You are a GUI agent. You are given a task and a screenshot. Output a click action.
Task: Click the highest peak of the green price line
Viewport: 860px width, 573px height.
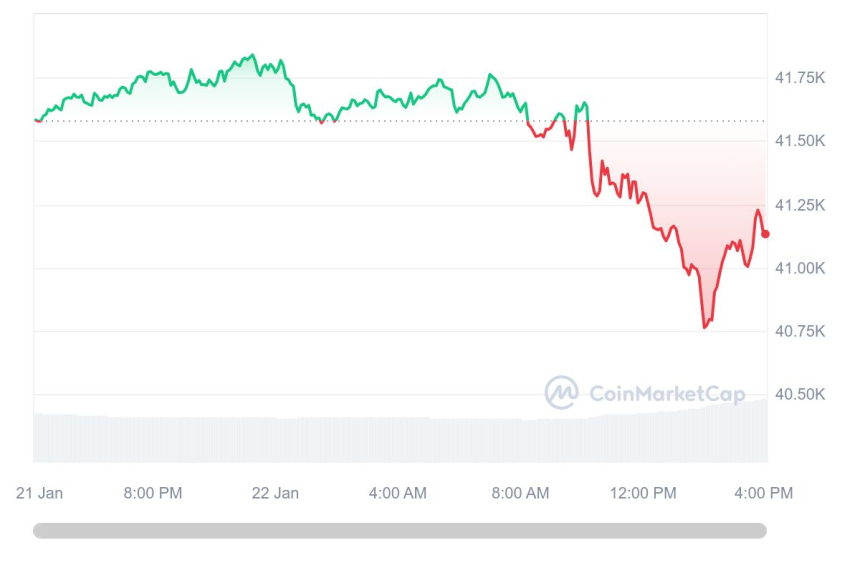click(x=253, y=55)
